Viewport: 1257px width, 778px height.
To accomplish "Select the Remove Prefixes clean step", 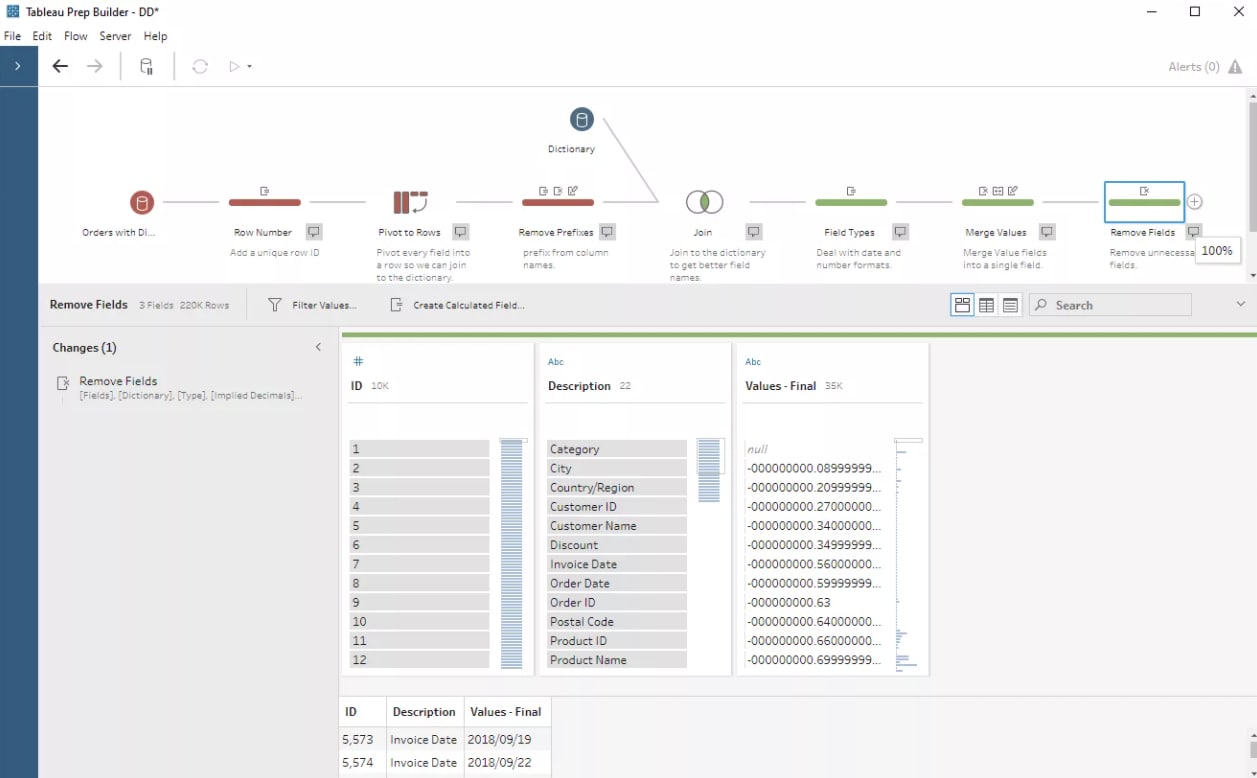I will pos(558,202).
